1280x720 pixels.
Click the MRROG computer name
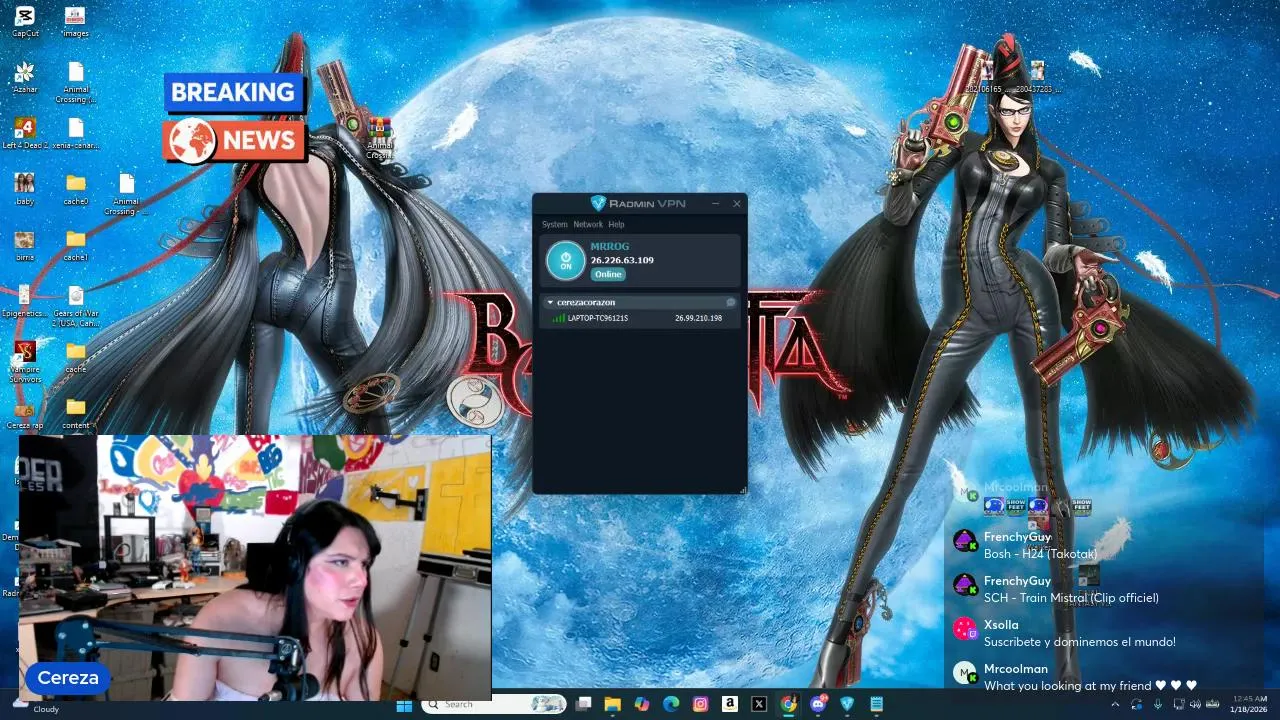[x=609, y=246]
